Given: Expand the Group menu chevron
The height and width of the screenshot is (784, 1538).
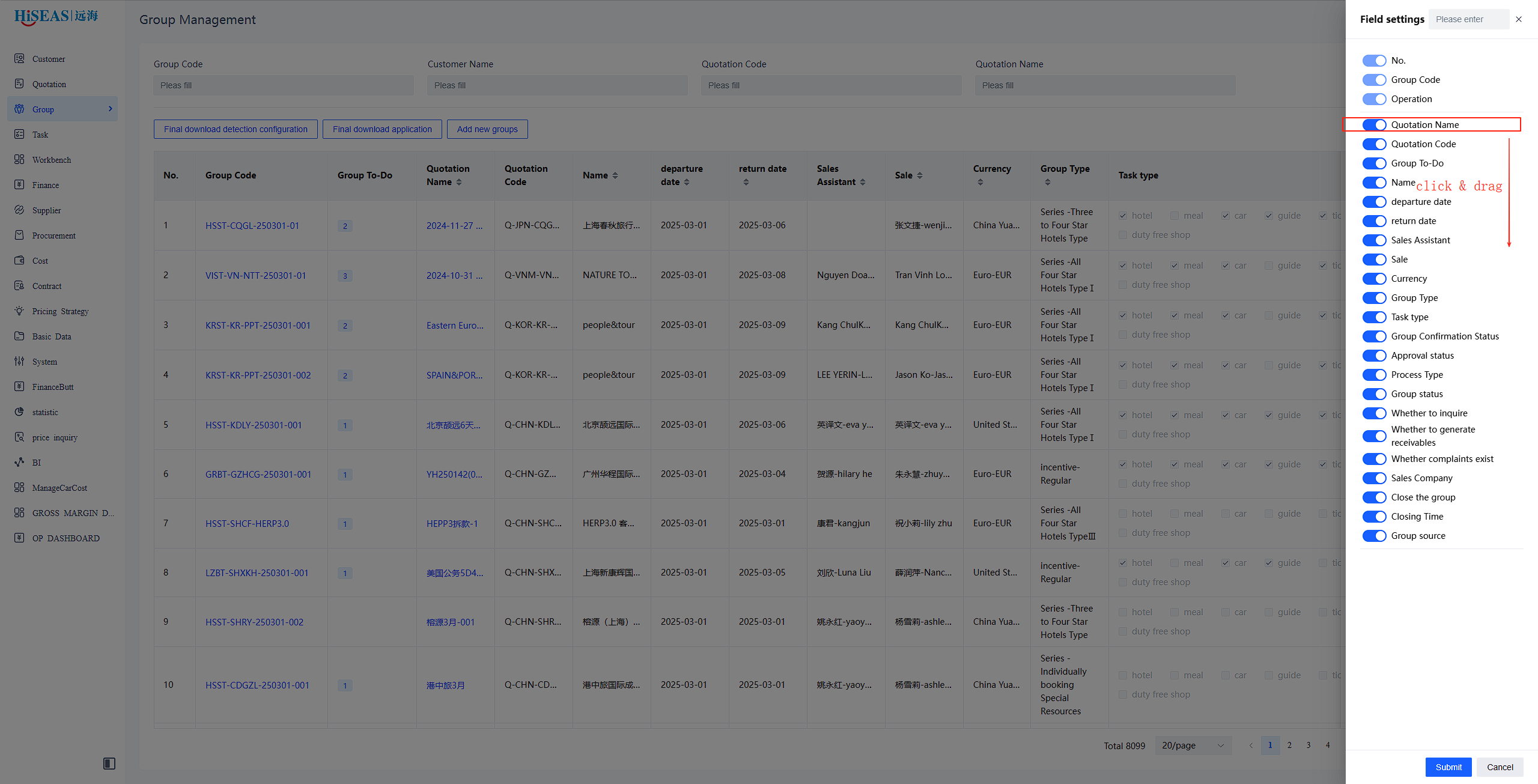Looking at the screenshot, I should (x=110, y=109).
